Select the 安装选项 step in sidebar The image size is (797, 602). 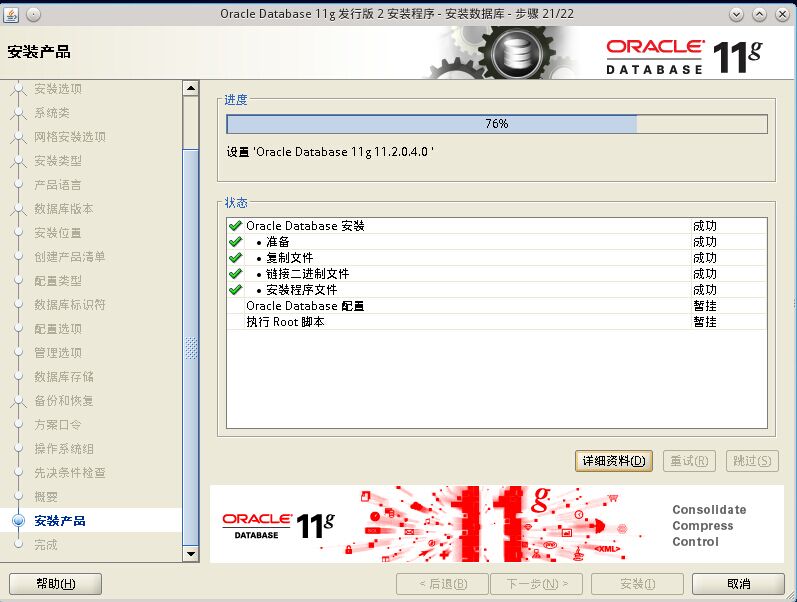[x=58, y=88]
